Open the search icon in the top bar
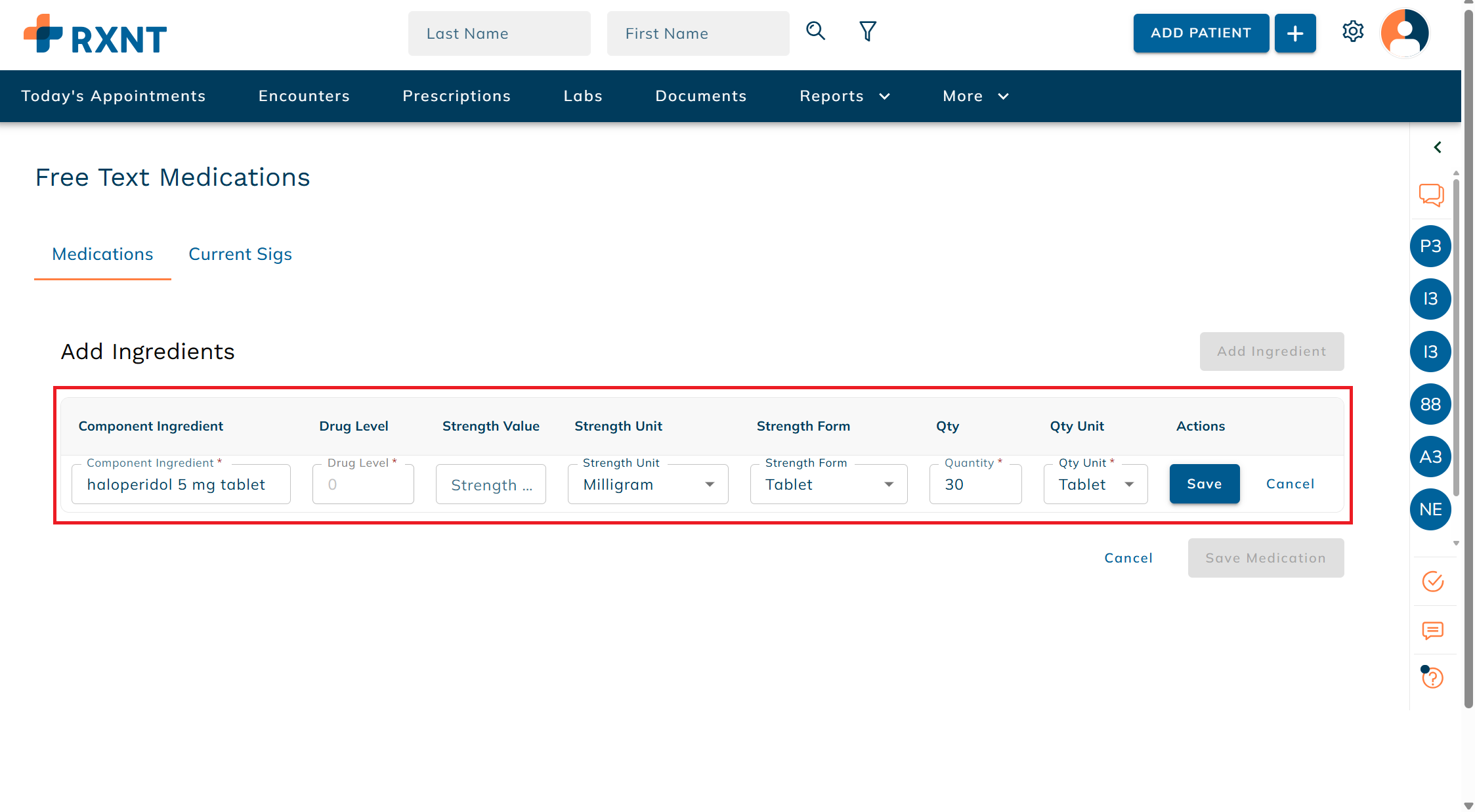 click(815, 31)
